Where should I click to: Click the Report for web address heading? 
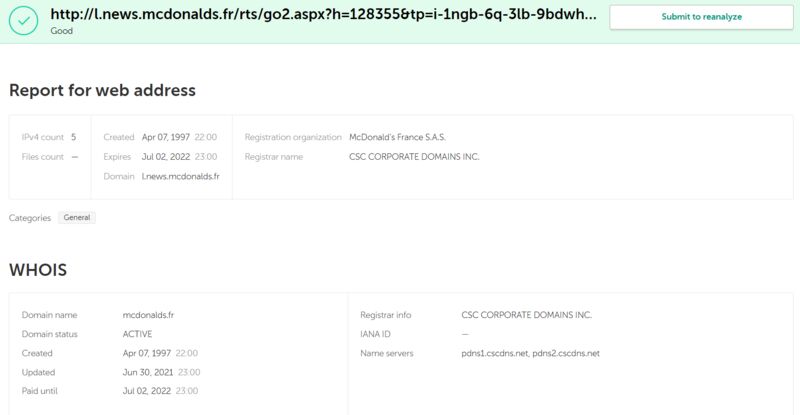pos(102,90)
